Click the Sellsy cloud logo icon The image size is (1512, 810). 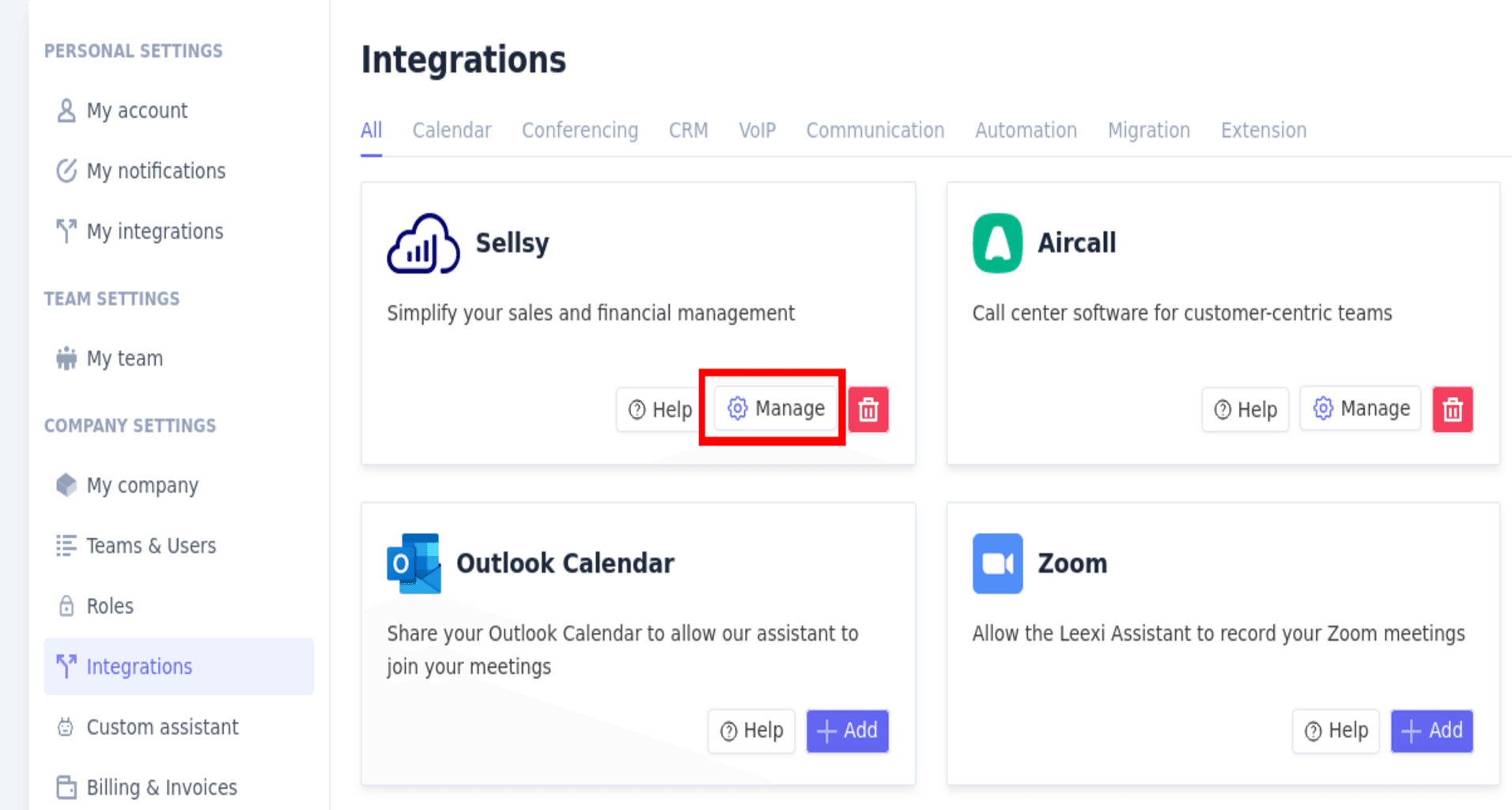[x=423, y=244]
